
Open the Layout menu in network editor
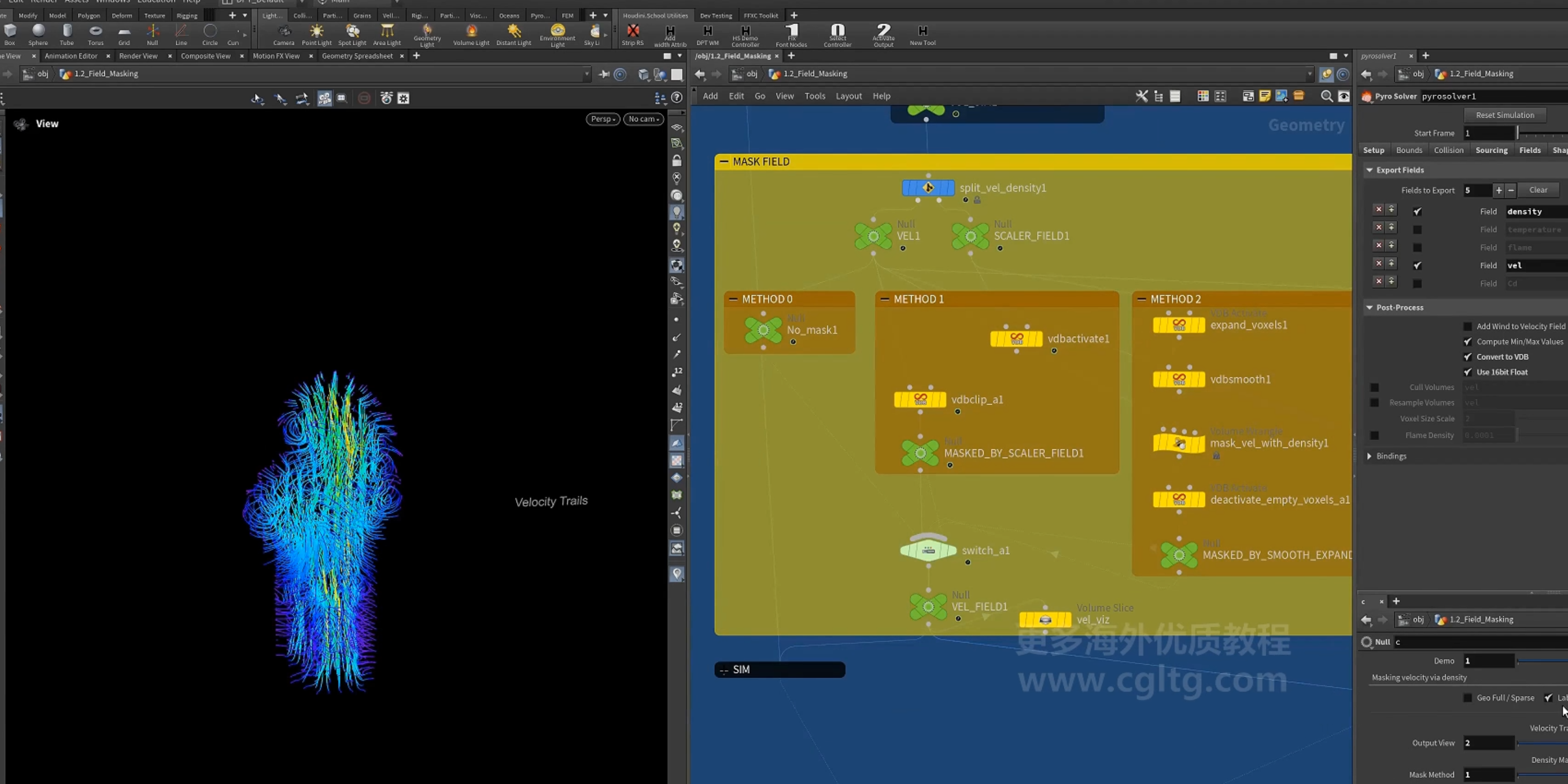848,96
